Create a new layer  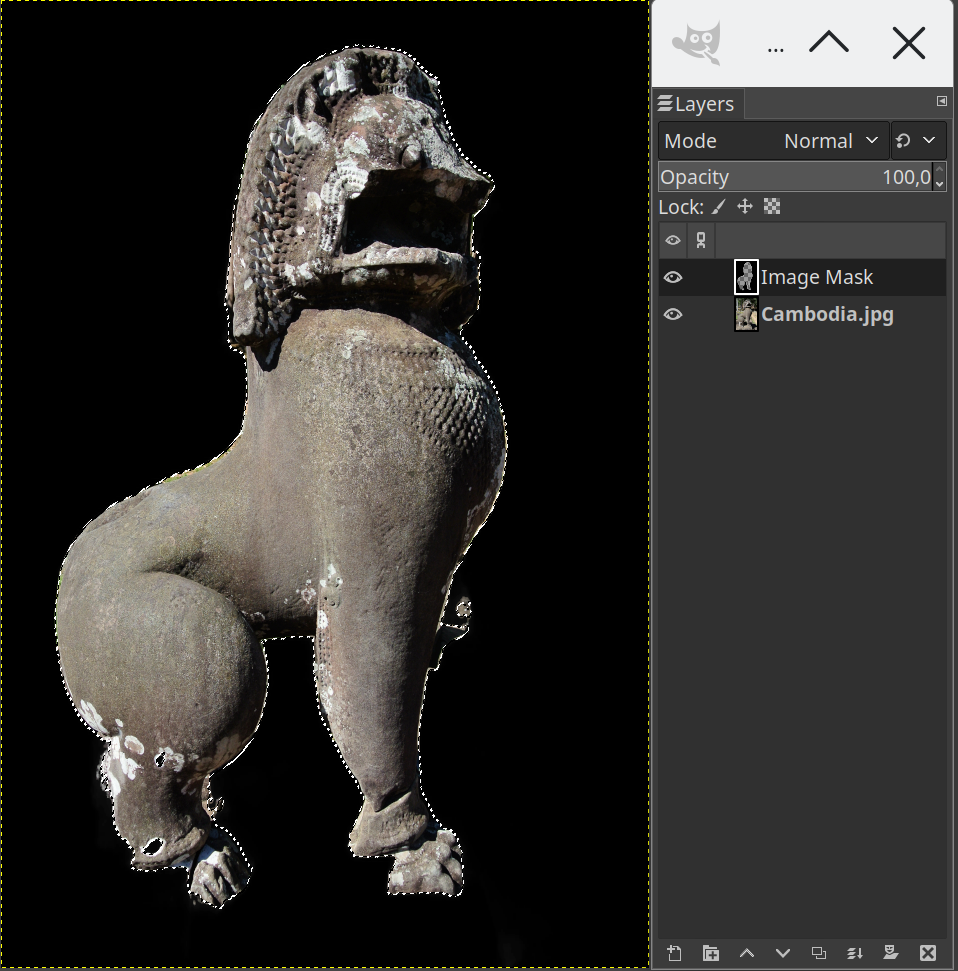[674, 953]
